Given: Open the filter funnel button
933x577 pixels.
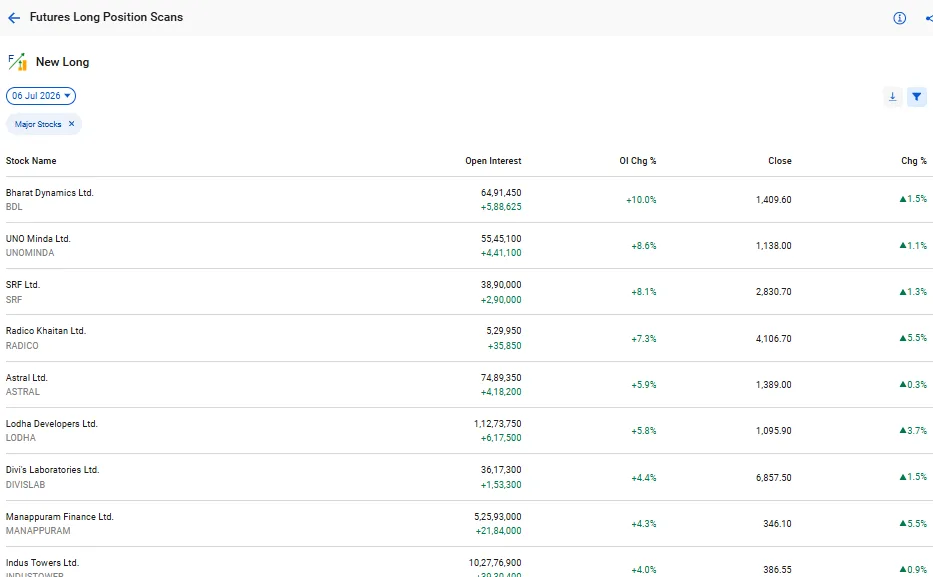Looking at the screenshot, I should (x=916, y=96).
